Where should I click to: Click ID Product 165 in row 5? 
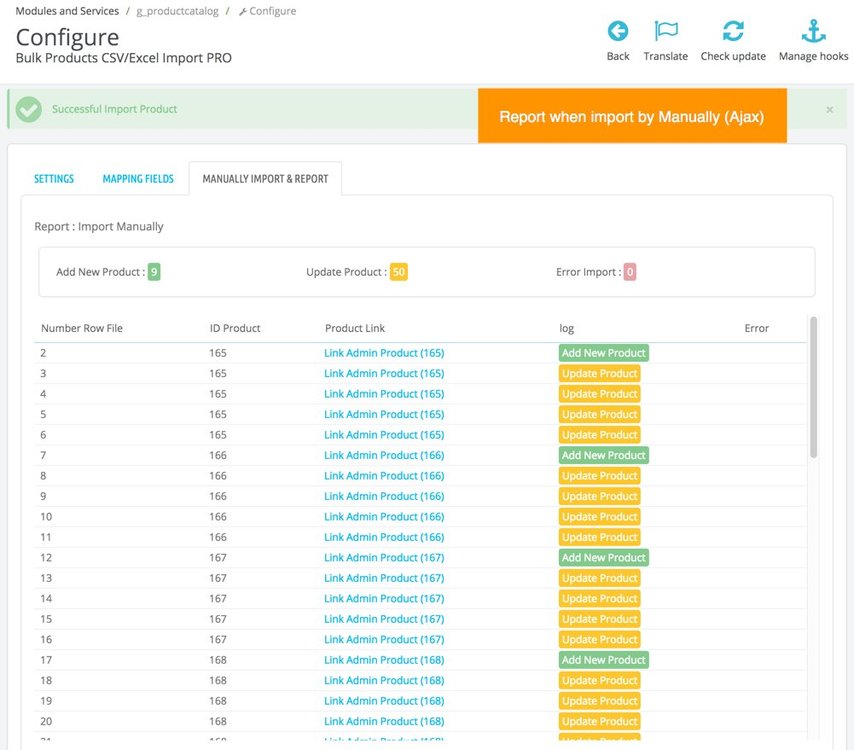tap(218, 414)
